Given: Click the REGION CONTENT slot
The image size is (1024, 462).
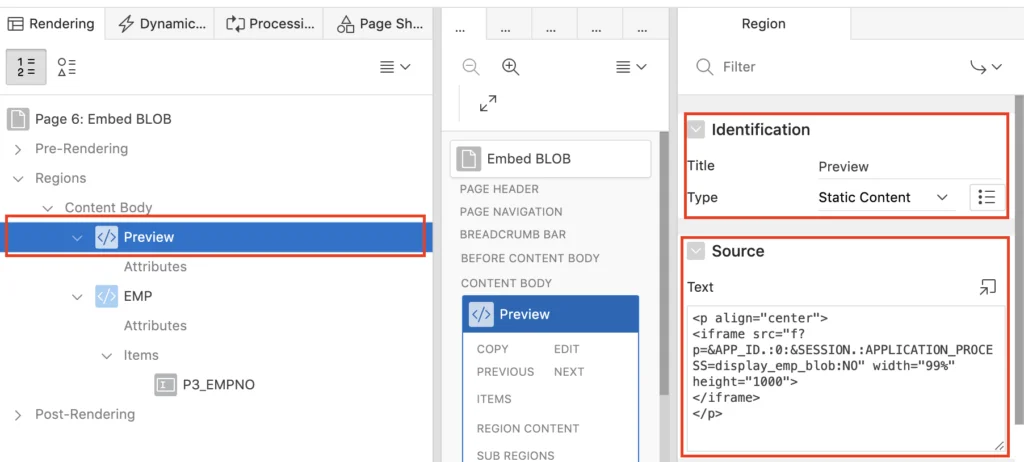Looking at the screenshot, I should (528, 429).
